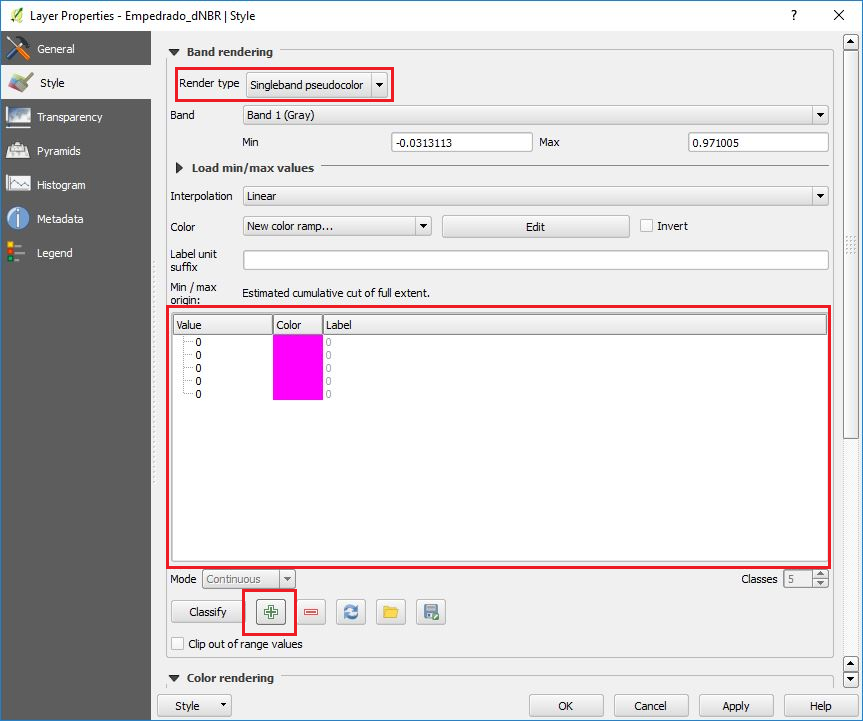Expand Load min/max values section
Image resolution: width=863 pixels, height=721 pixels.
click(x=181, y=168)
